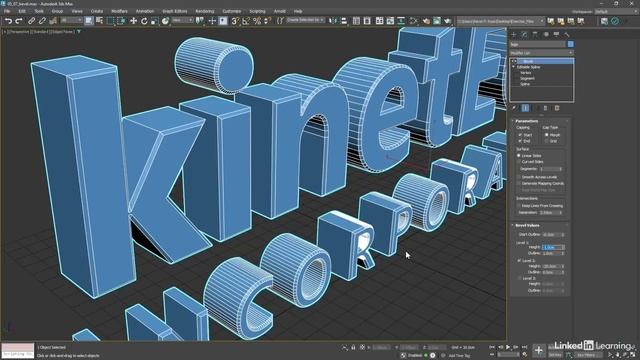Image resolution: width=640 pixels, height=360 pixels.
Task: Open the Modifiers menu
Action: pyautogui.click(x=119, y=11)
